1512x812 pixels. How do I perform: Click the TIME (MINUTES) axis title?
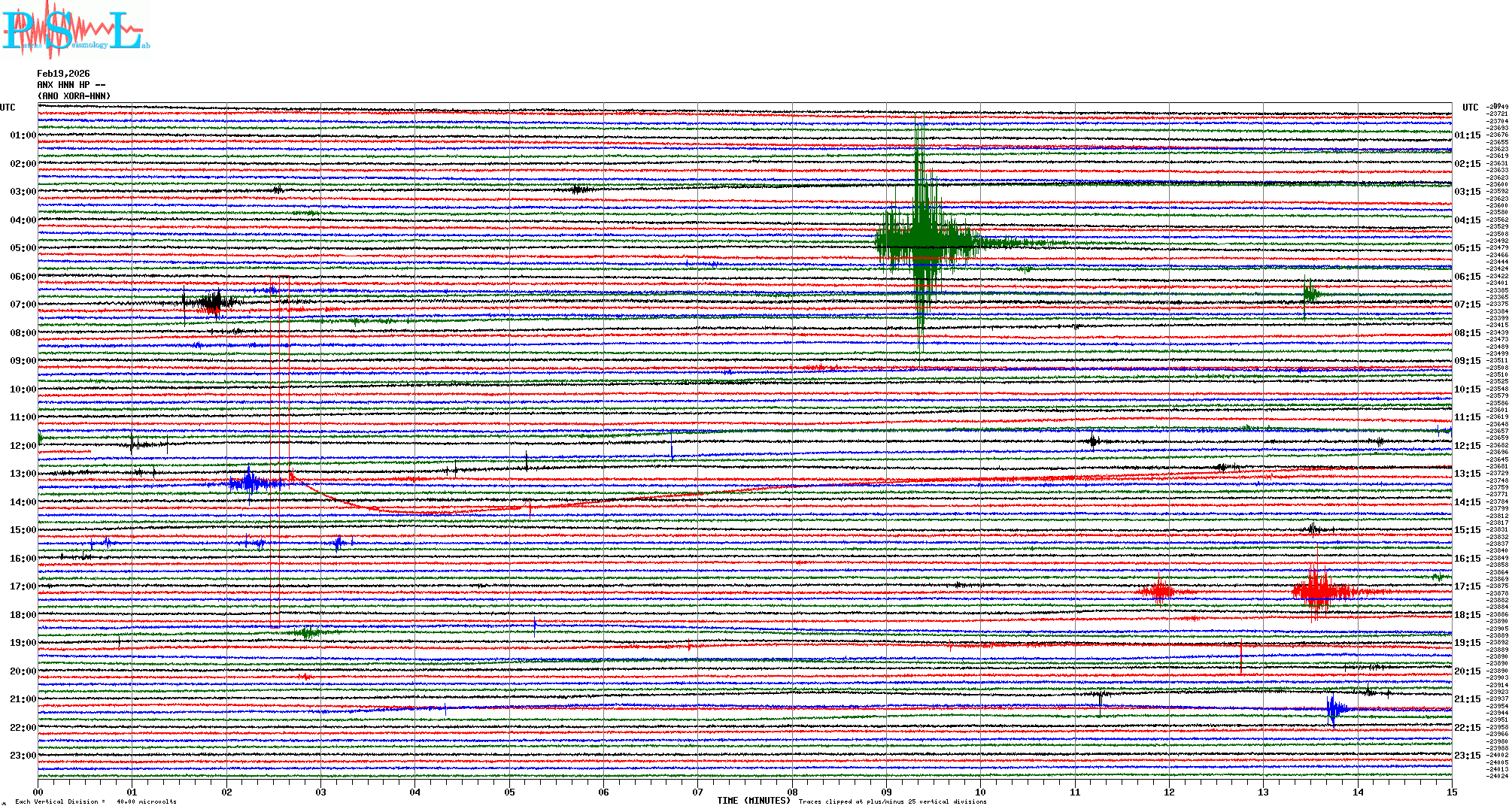[x=754, y=801]
